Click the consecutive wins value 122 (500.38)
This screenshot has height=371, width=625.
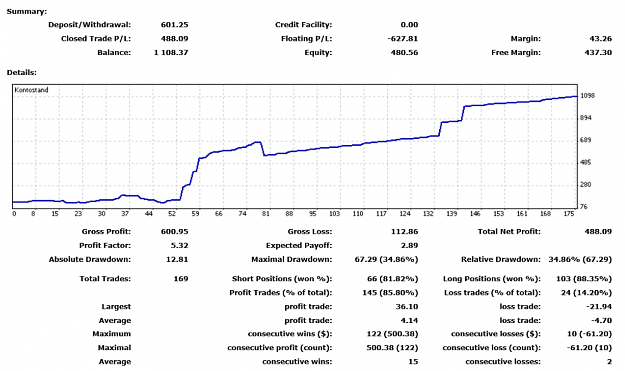392,334
